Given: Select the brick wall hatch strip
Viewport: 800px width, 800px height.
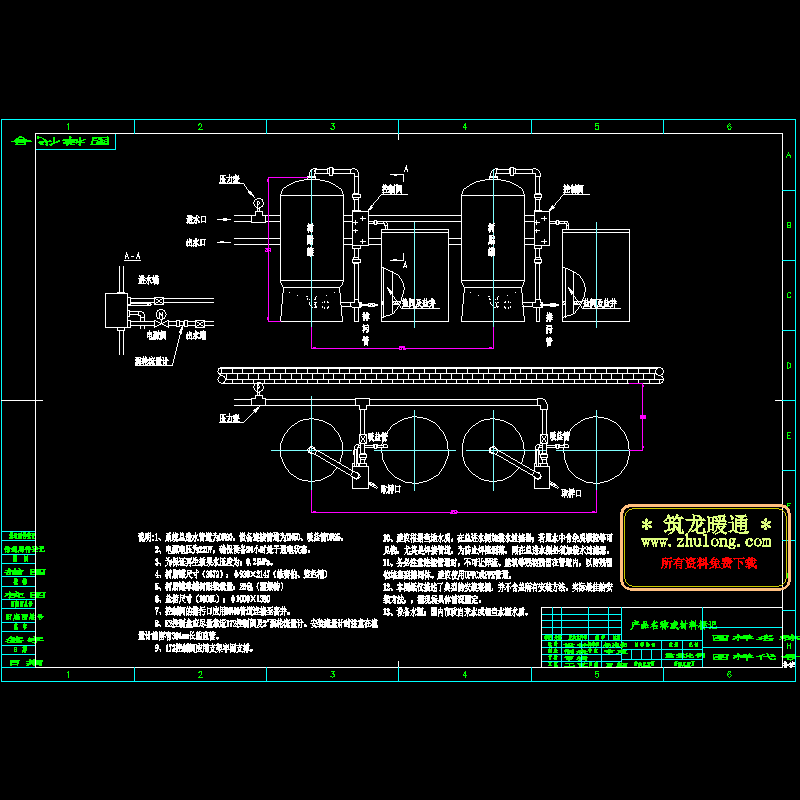Looking at the screenshot, I should pyautogui.click(x=440, y=373).
